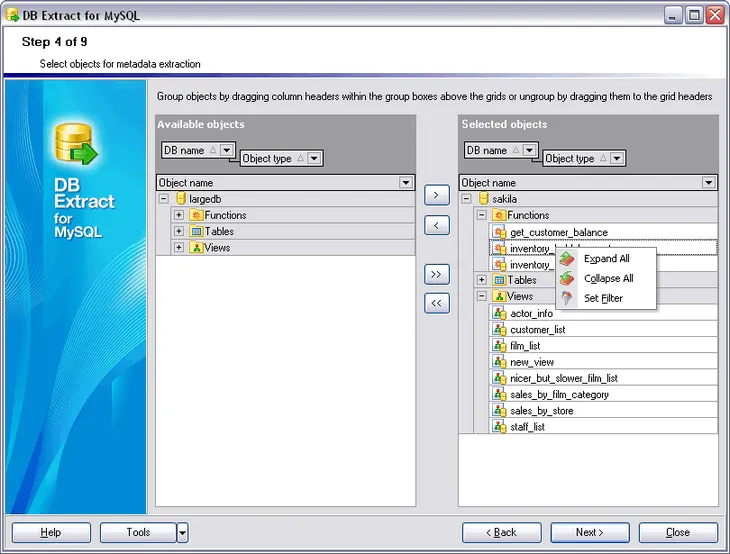
Task: Move selected object back to Available (<)
Action: (437, 225)
